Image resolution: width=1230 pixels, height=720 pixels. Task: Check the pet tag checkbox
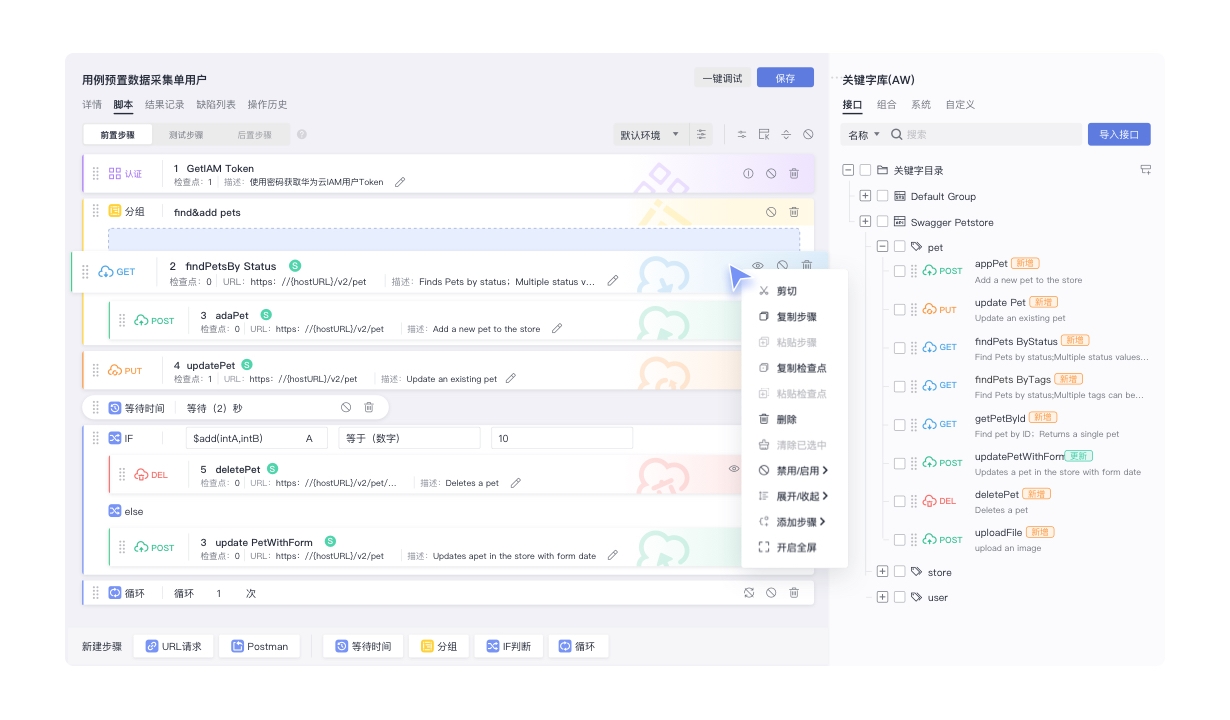(900, 247)
